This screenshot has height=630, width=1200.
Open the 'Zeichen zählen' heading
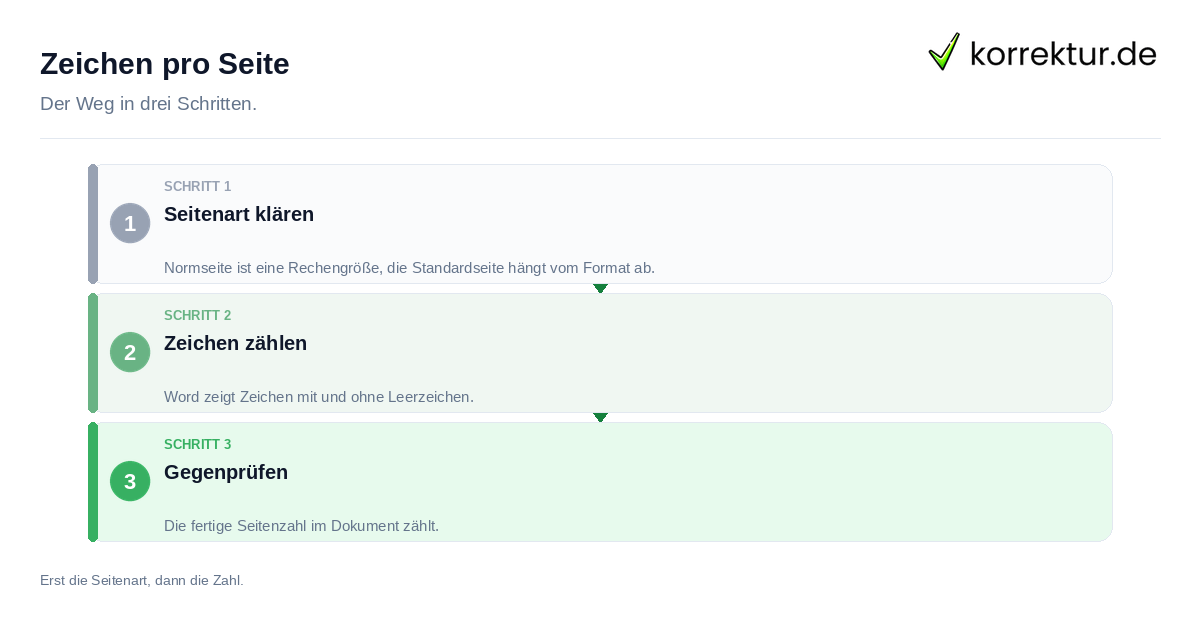235,343
